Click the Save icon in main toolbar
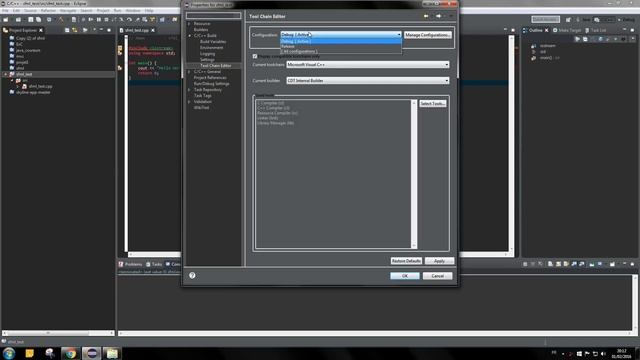Image resolution: width=640 pixels, height=360 pixels. pyautogui.click(x=31, y=19)
